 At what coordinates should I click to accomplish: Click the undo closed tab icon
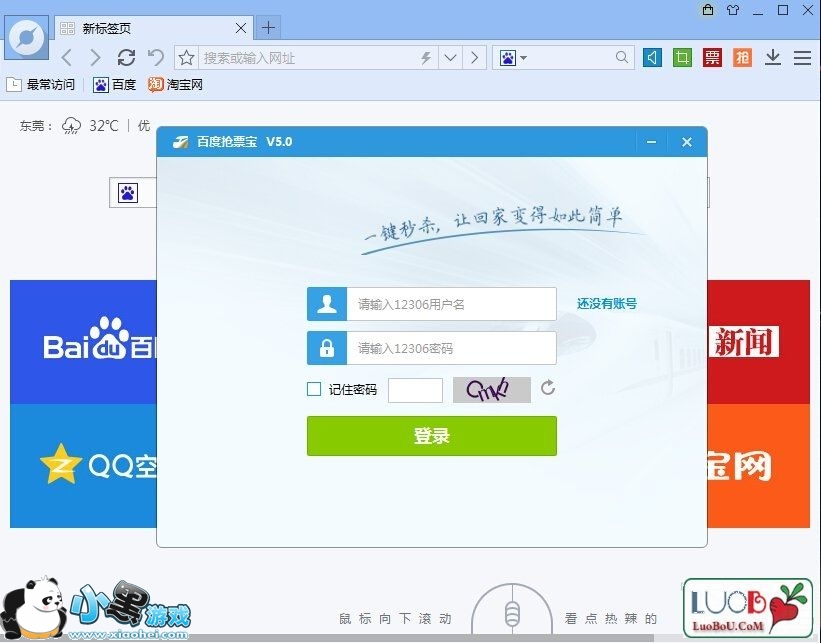pyautogui.click(x=156, y=57)
